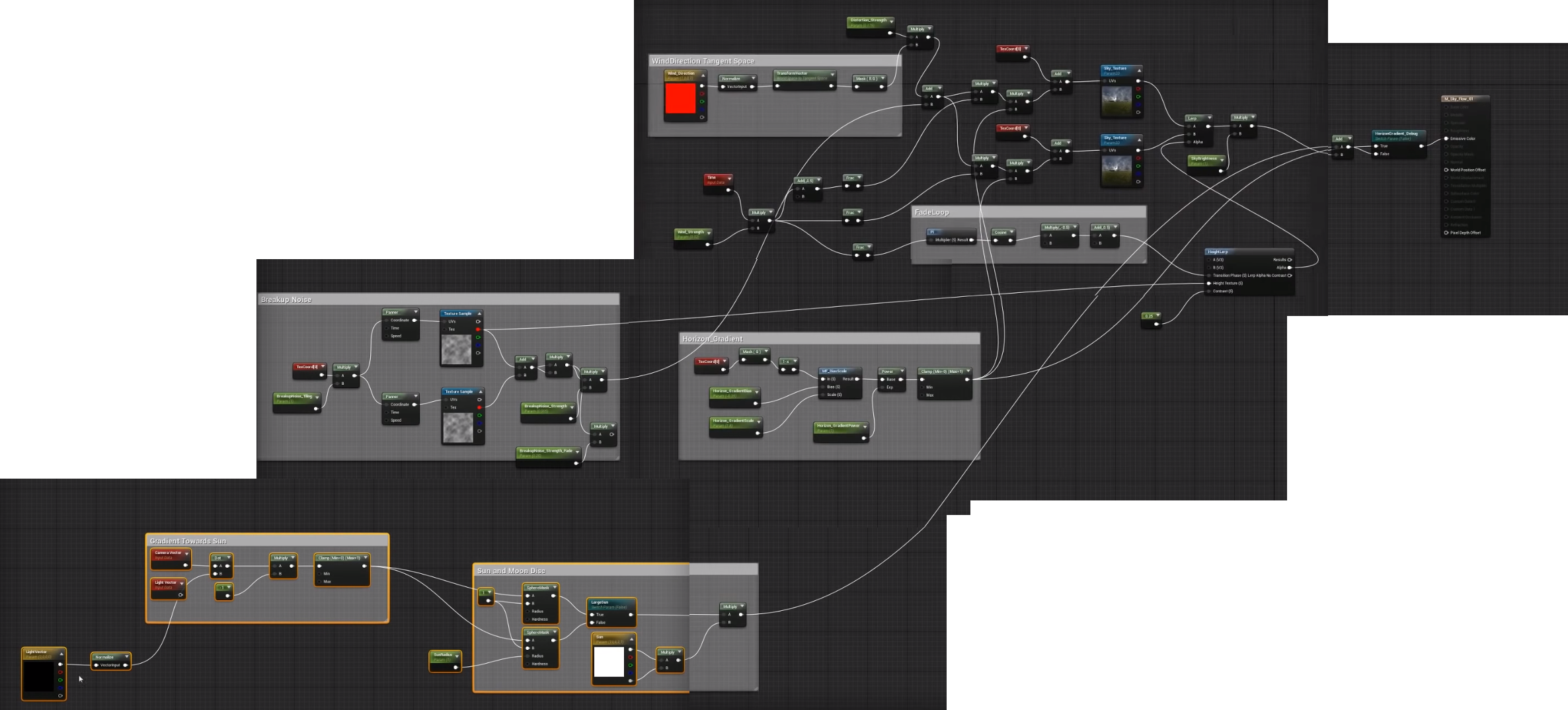Click the white Sun color preview swatch
Screen dimensions: 1568x710
[x=609, y=662]
